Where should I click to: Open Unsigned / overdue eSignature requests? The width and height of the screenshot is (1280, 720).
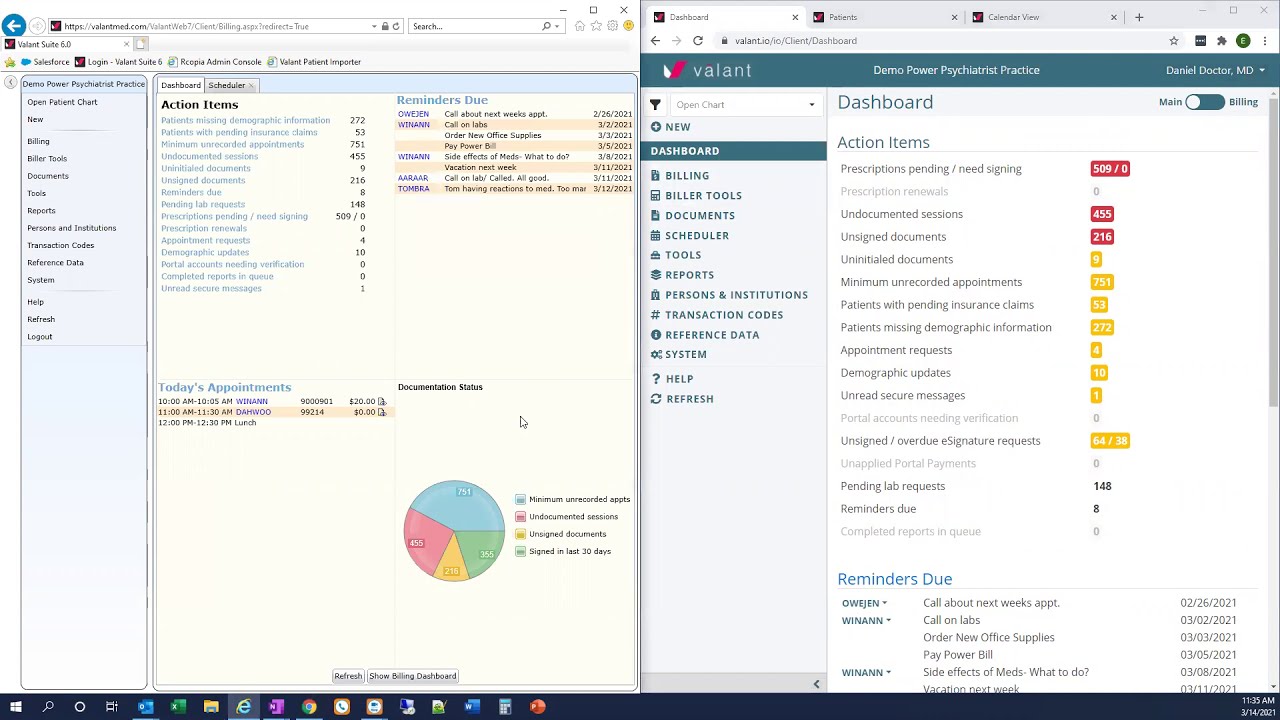(x=940, y=441)
